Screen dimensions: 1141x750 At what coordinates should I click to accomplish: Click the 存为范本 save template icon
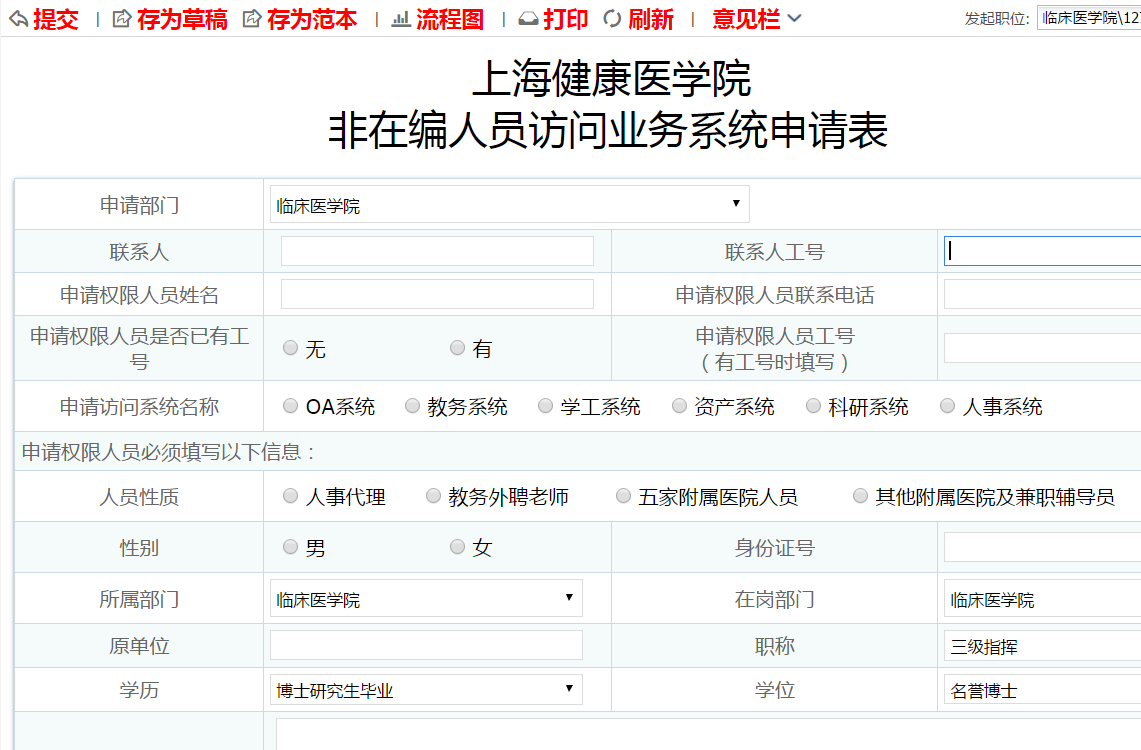pos(252,19)
